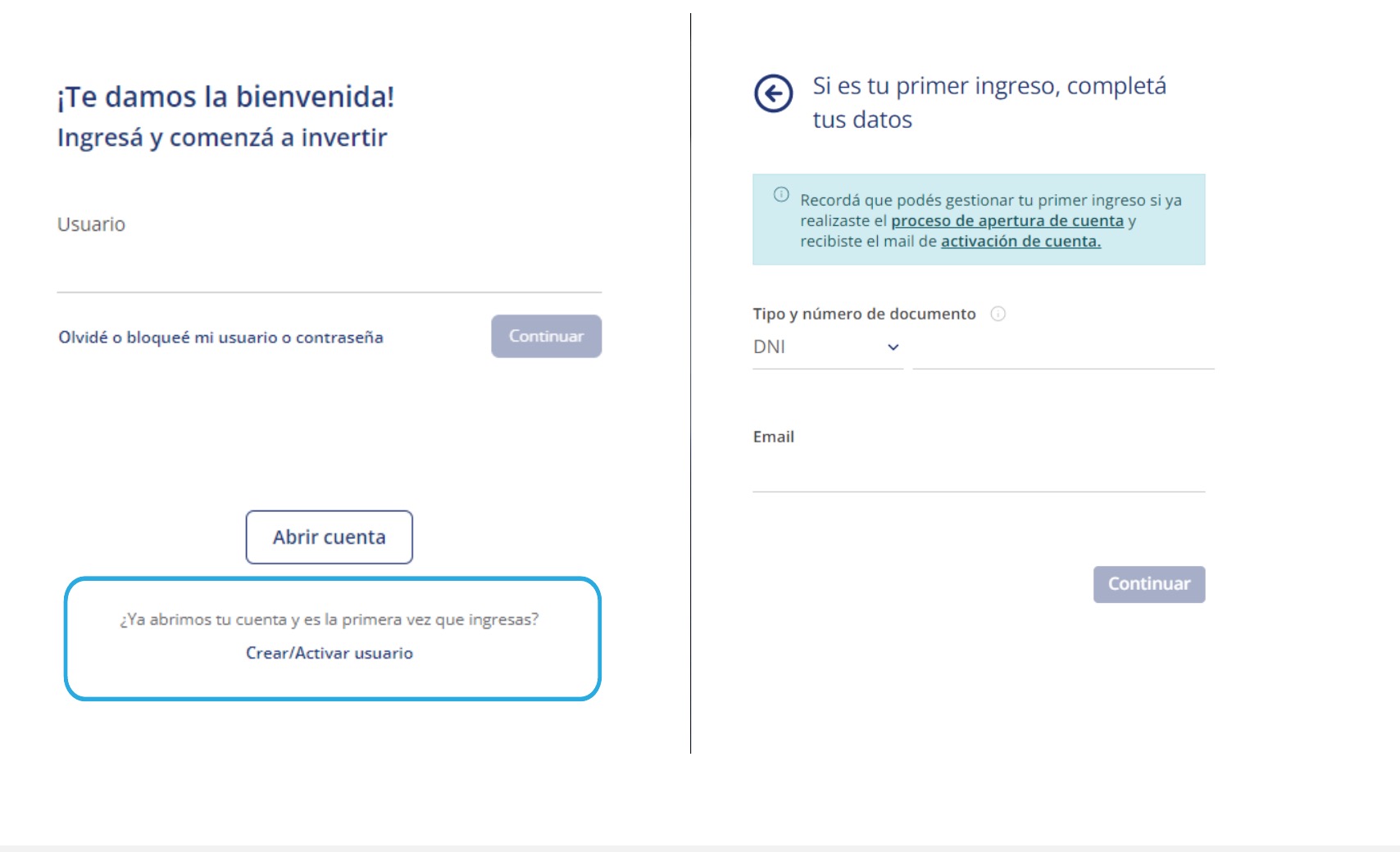This screenshot has height=852, width=1400.
Task: Click the info icon in the blue reminder banner
Action: [x=781, y=195]
